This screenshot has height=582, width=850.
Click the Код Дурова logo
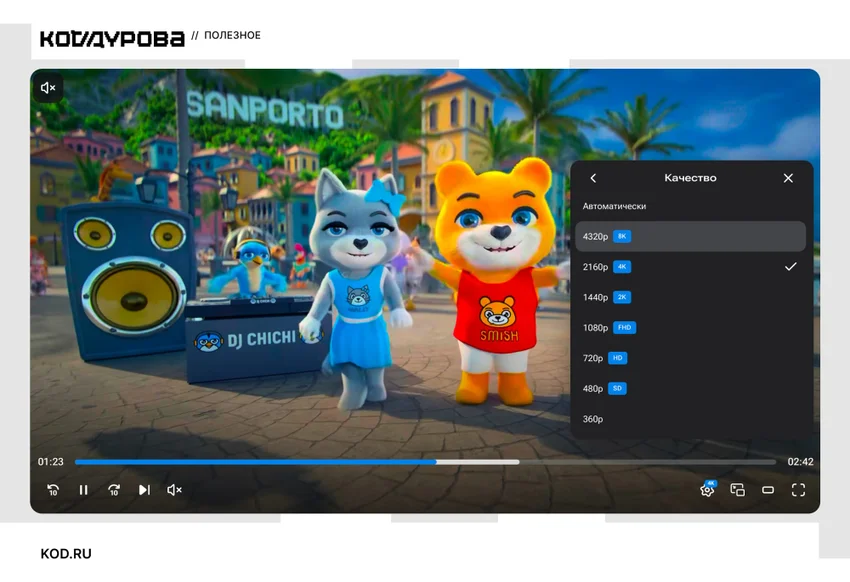pyautogui.click(x=112, y=38)
